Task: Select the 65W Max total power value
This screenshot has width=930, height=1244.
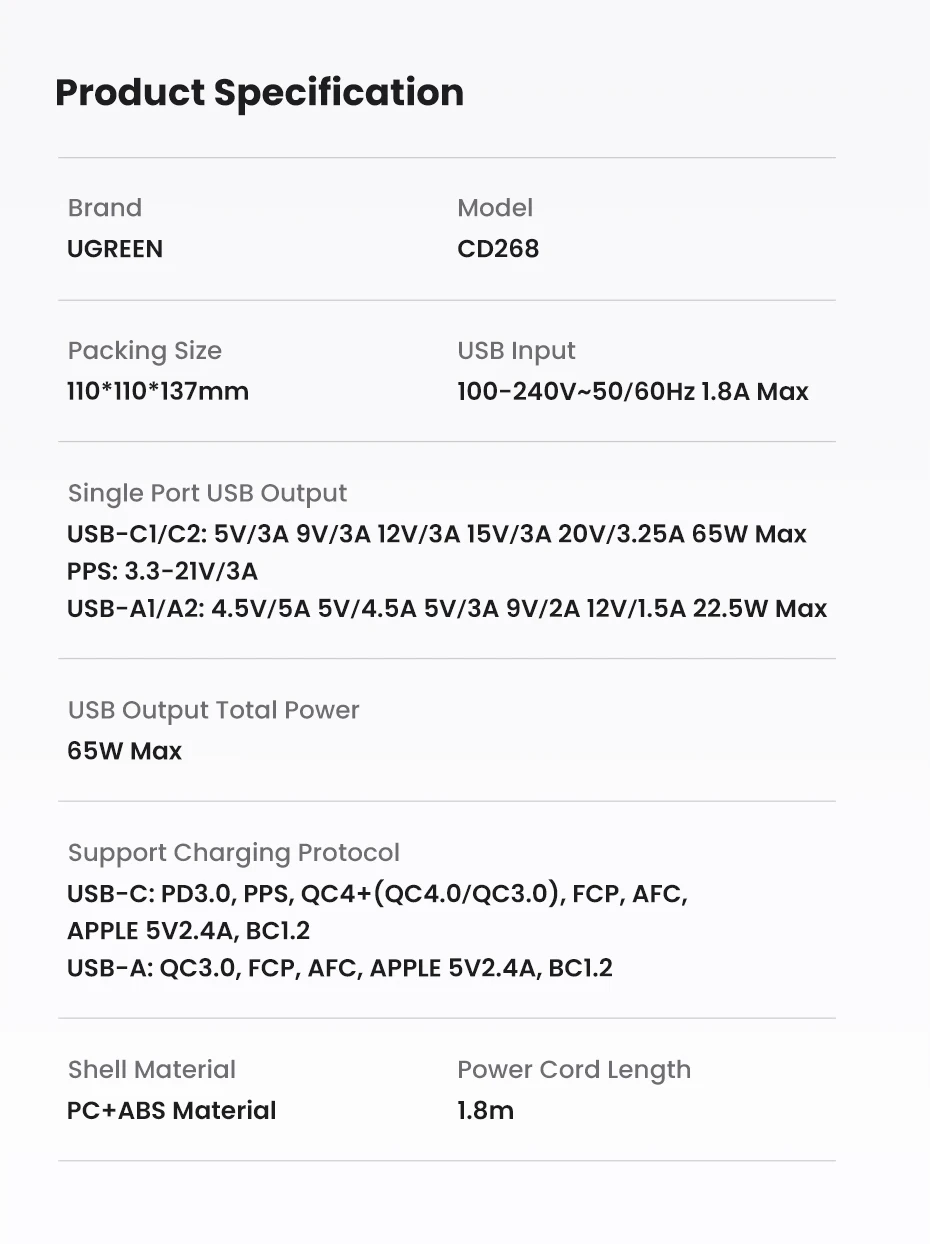Action: click(x=125, y=751)
